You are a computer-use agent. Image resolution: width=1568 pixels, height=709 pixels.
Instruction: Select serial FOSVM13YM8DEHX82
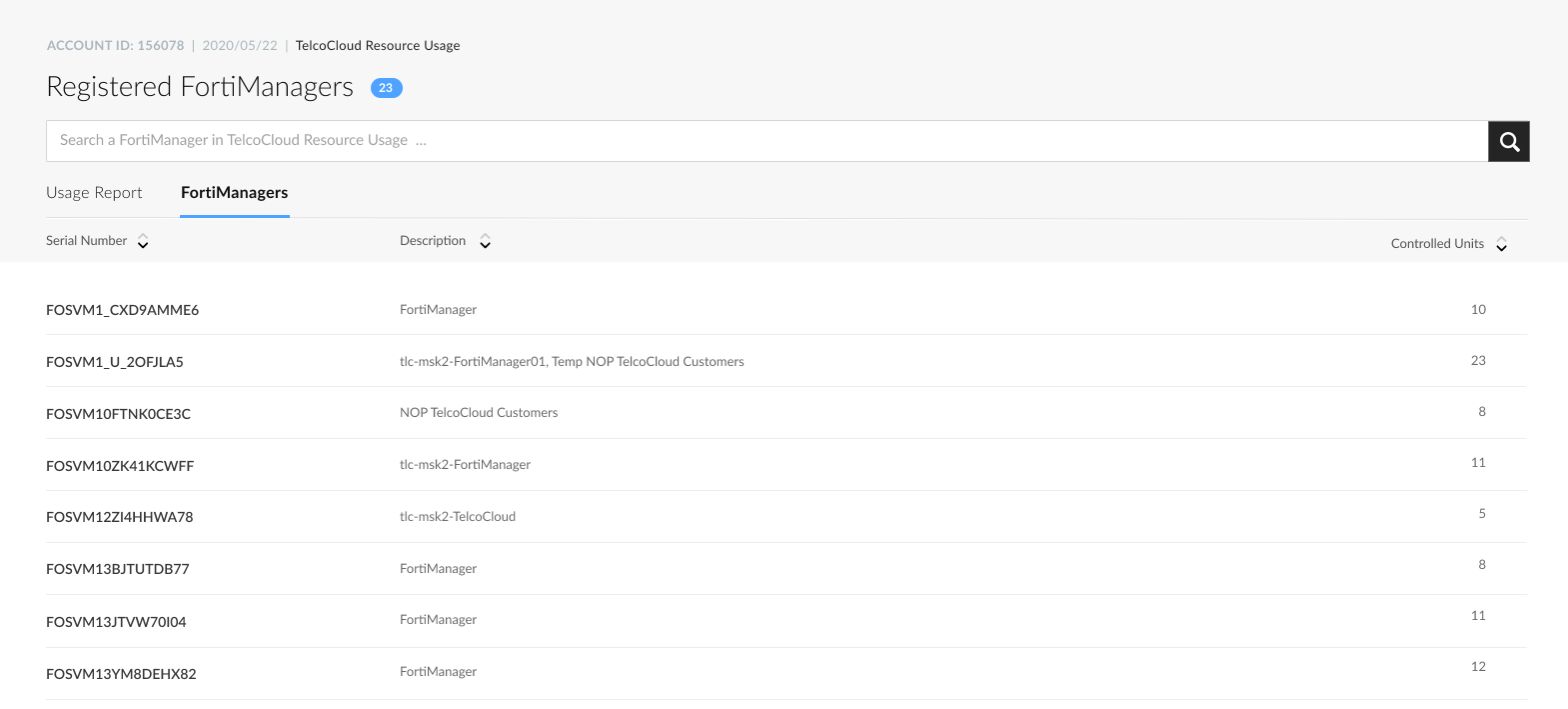121,674
